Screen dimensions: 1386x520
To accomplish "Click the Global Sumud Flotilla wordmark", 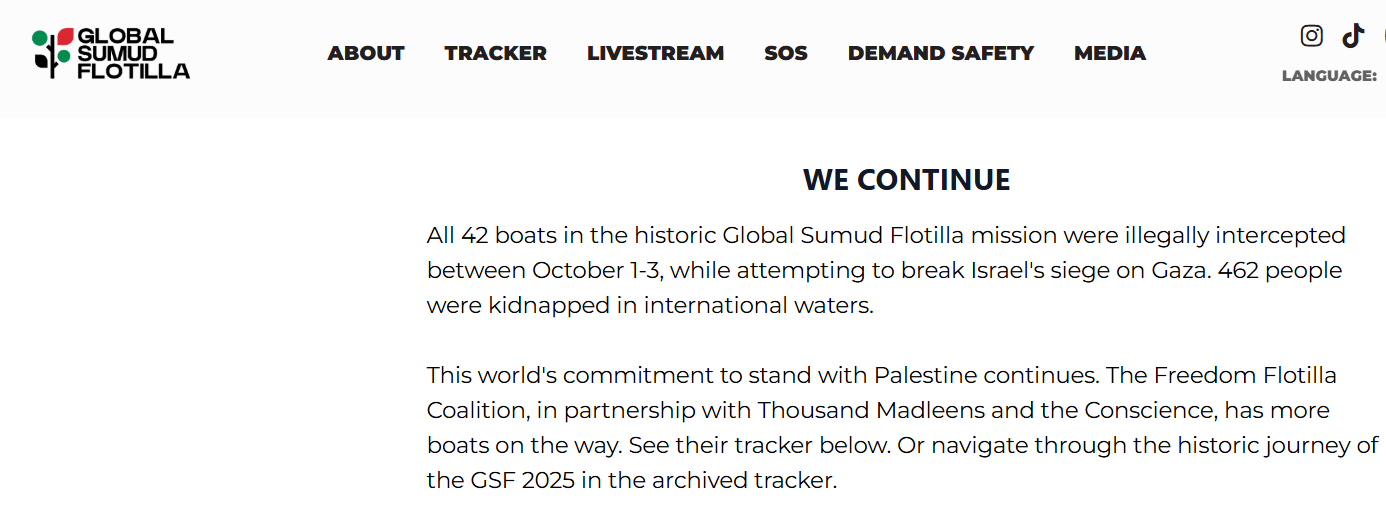I will (133, 53).
